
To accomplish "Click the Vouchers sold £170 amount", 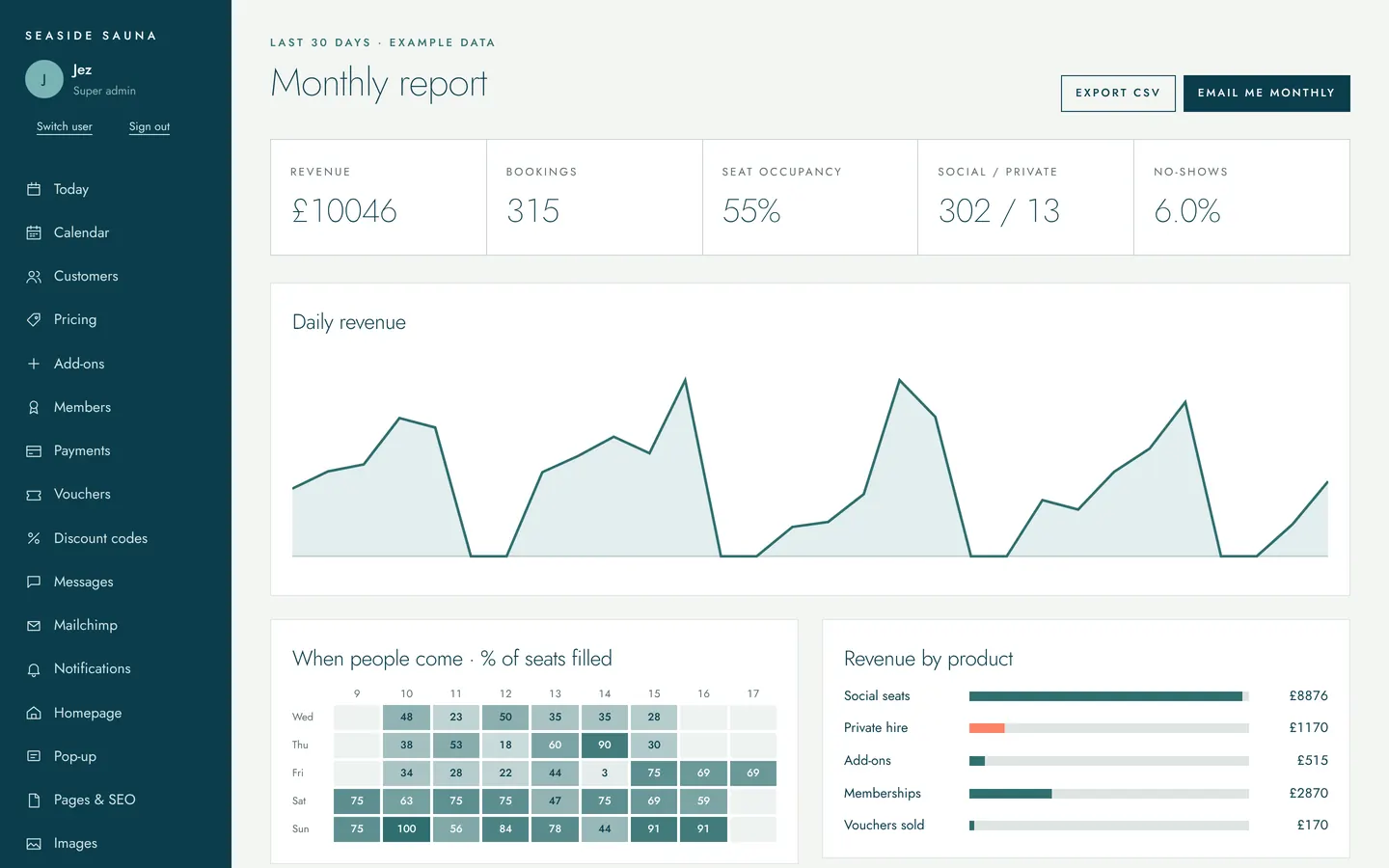I will click(1313, 825).
